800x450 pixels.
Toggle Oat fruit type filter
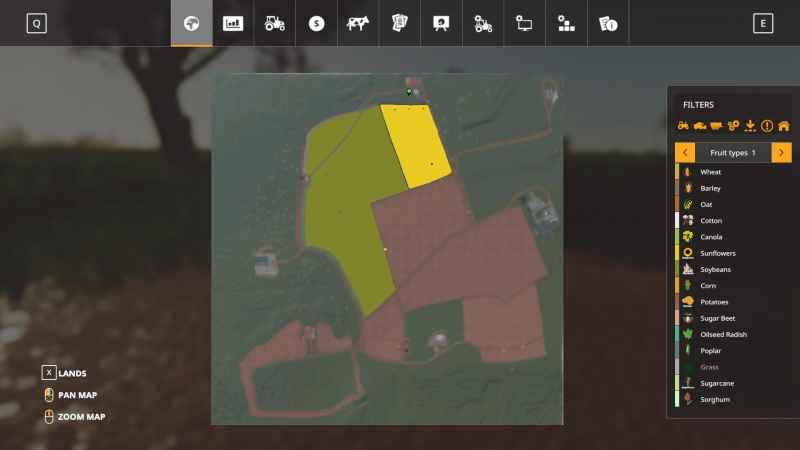point(733,205)
